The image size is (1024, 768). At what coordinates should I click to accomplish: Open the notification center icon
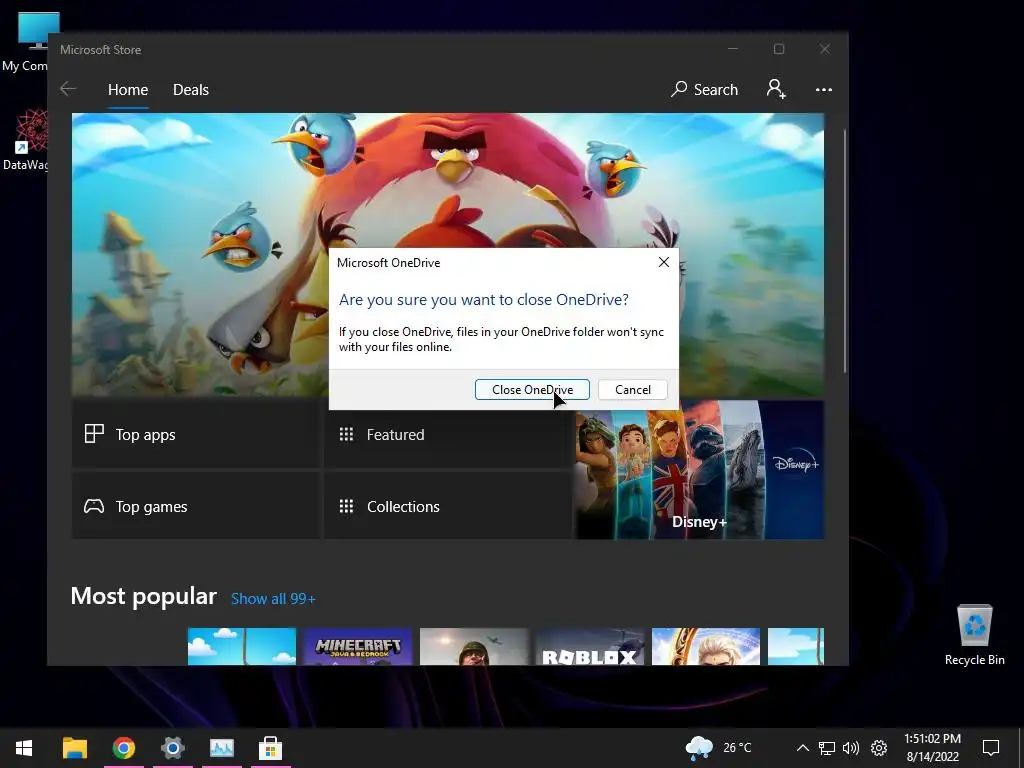pos(991,748)
